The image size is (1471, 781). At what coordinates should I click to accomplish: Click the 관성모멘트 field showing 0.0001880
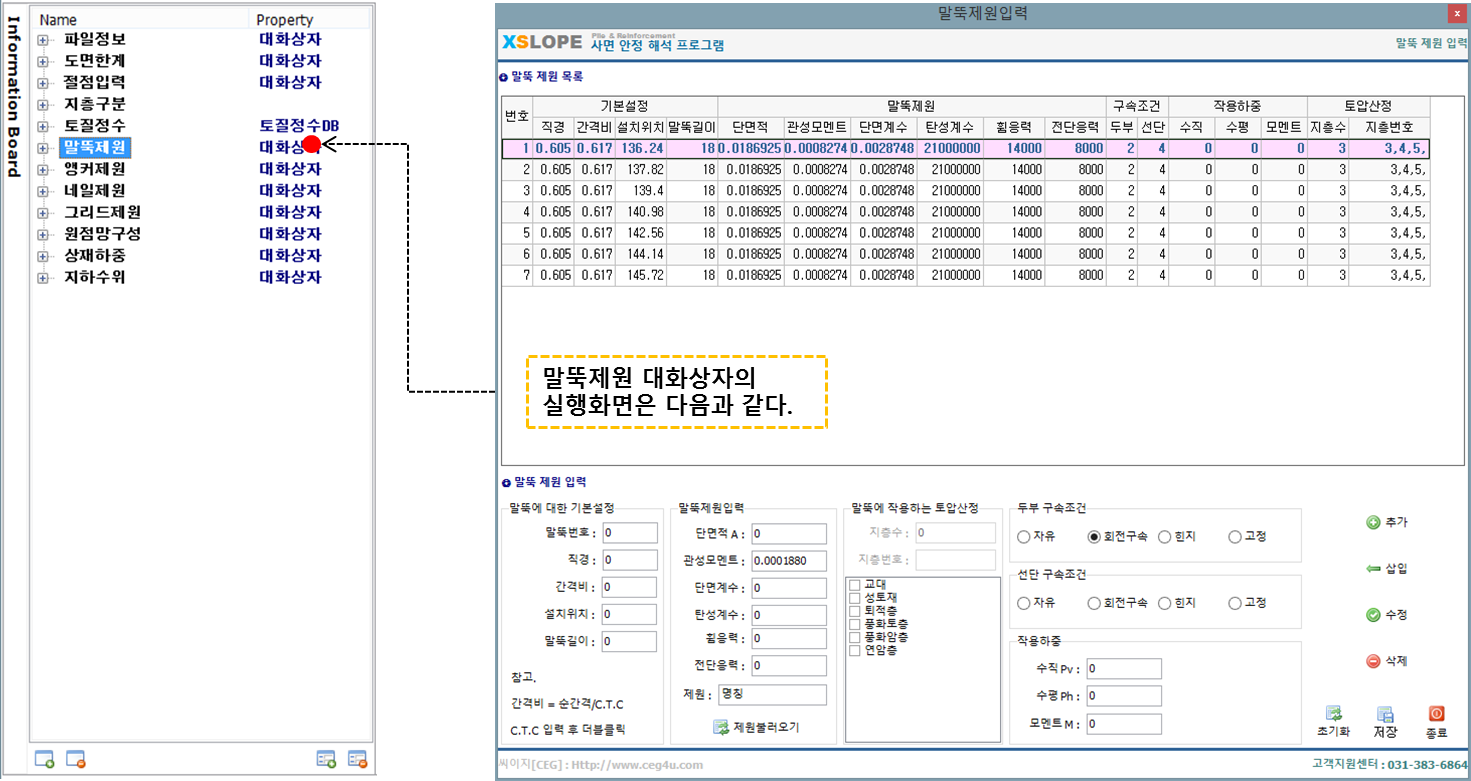(x=788, y=560)
